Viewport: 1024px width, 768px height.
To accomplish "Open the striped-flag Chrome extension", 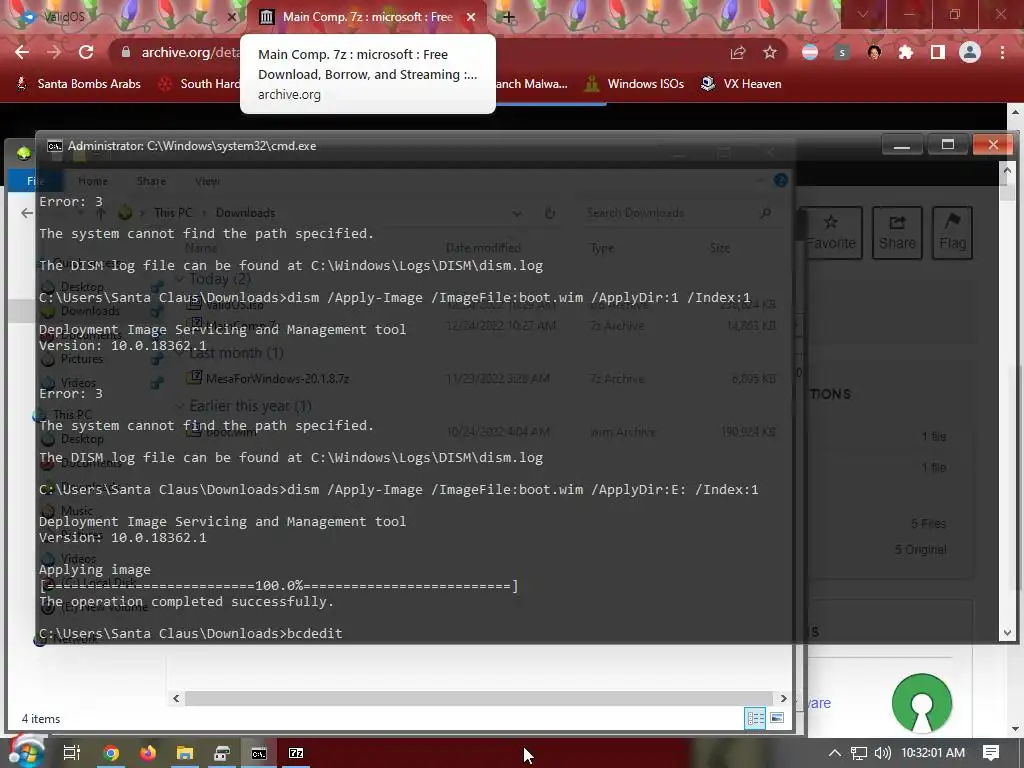I will tap(810, 53).
